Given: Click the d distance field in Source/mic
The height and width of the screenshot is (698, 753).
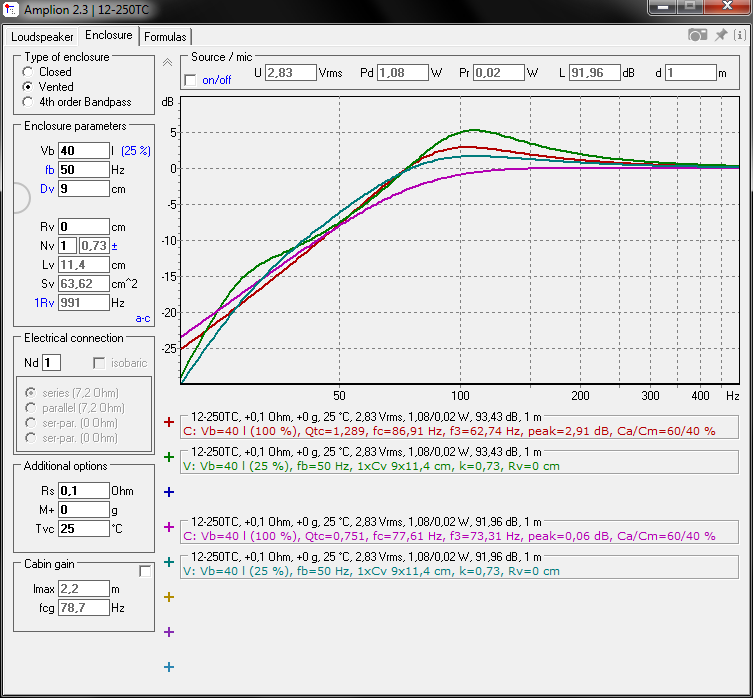Looking at the screenshot, I should 691,73.
